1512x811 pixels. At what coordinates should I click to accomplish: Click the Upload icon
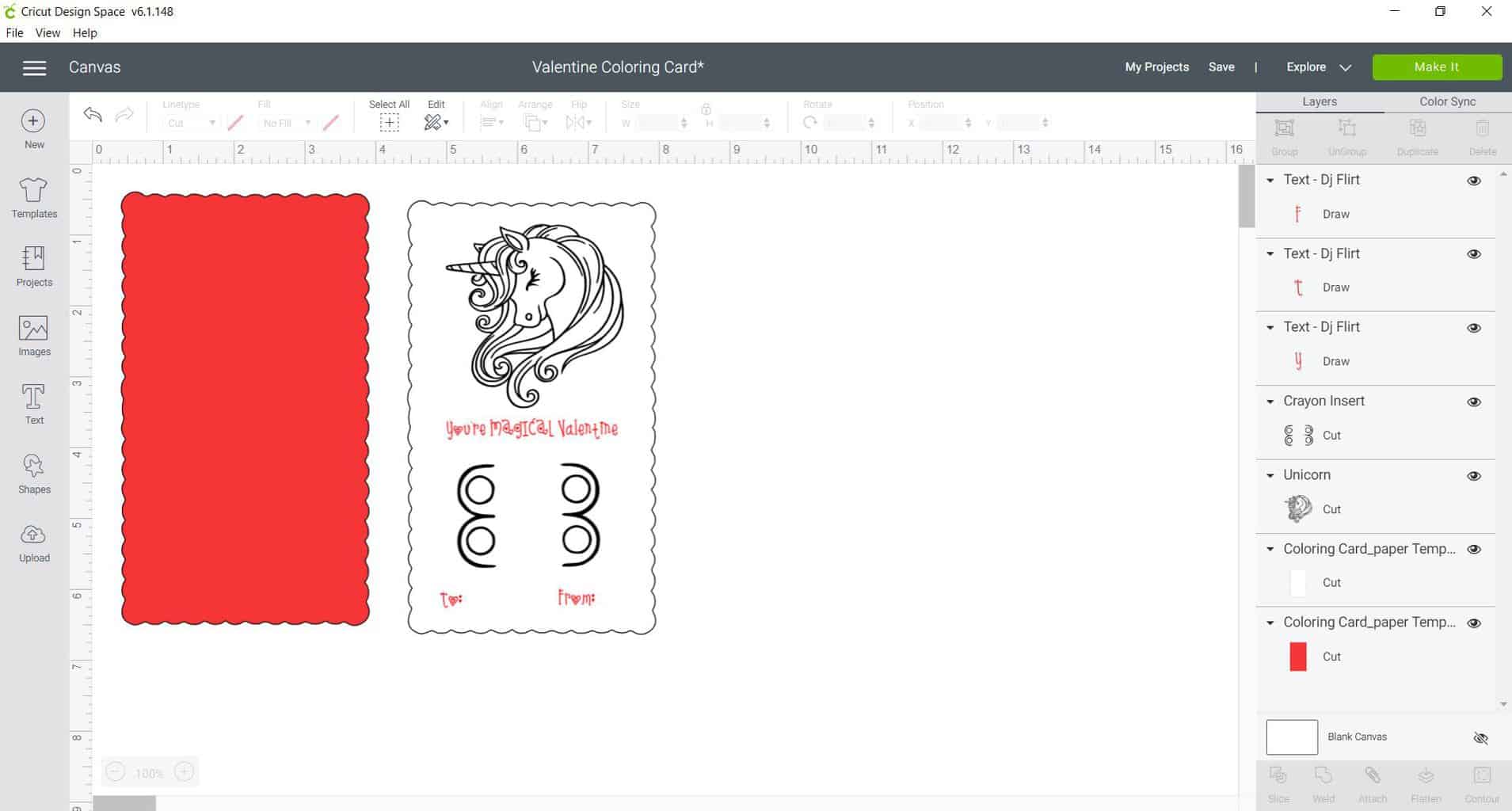click(34, 542)
